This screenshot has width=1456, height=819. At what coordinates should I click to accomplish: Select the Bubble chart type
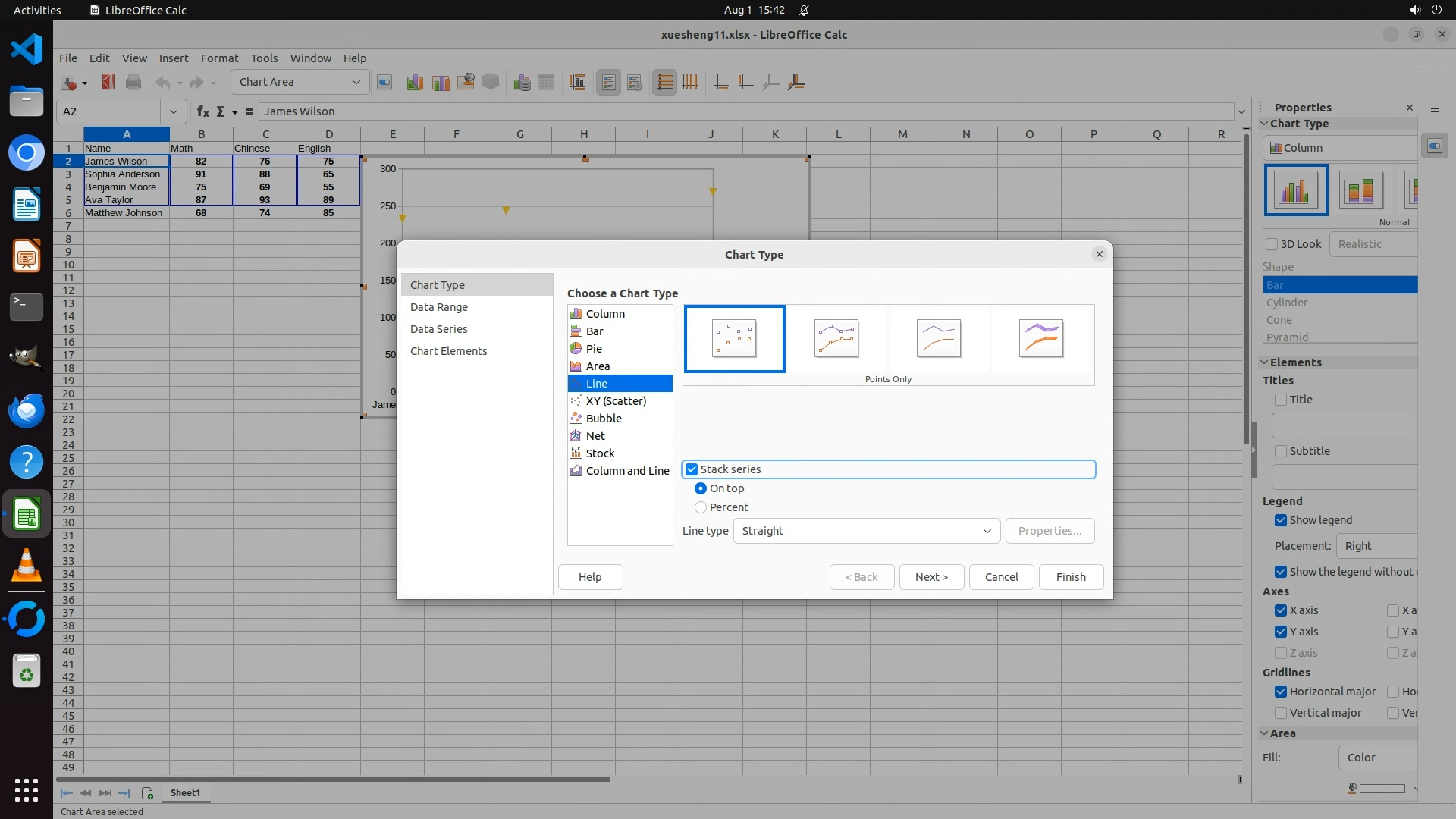[x=604, y=419]
